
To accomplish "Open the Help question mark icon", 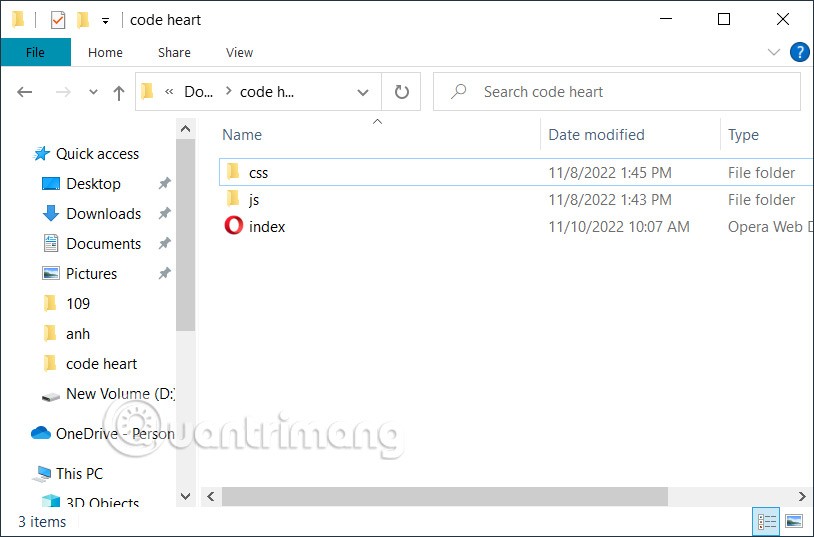I will [x=799, y=52].
